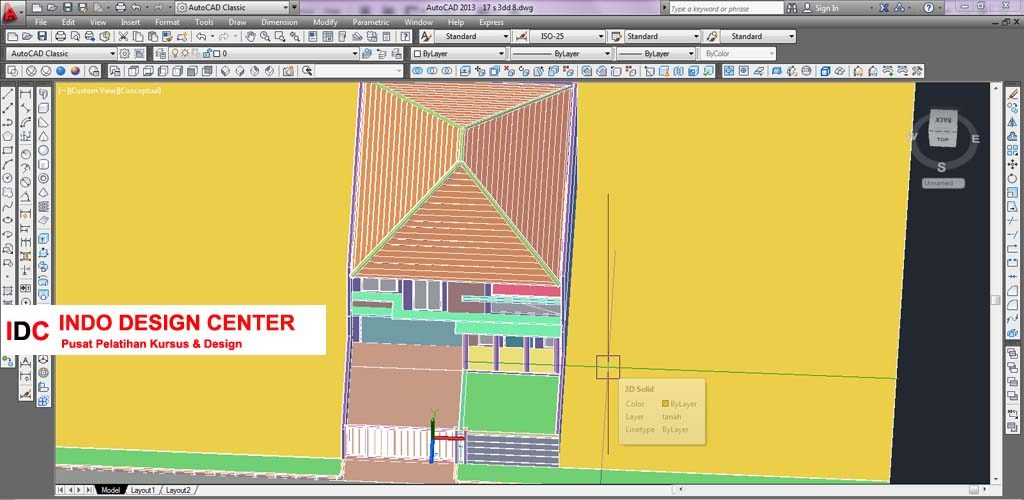1024x500 pixels.
Task: Select the Line tool in Draw toolbar
Action: (8, 95)
